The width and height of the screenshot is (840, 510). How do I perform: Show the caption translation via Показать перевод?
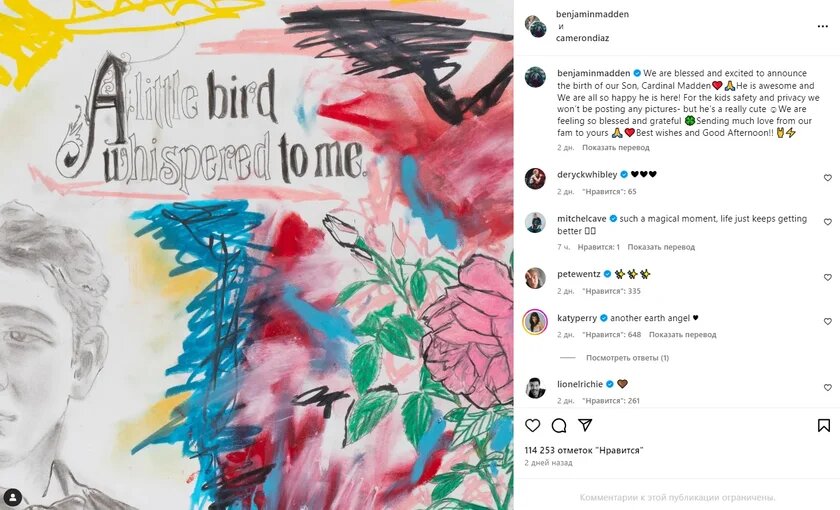click(x=616, y=147)
